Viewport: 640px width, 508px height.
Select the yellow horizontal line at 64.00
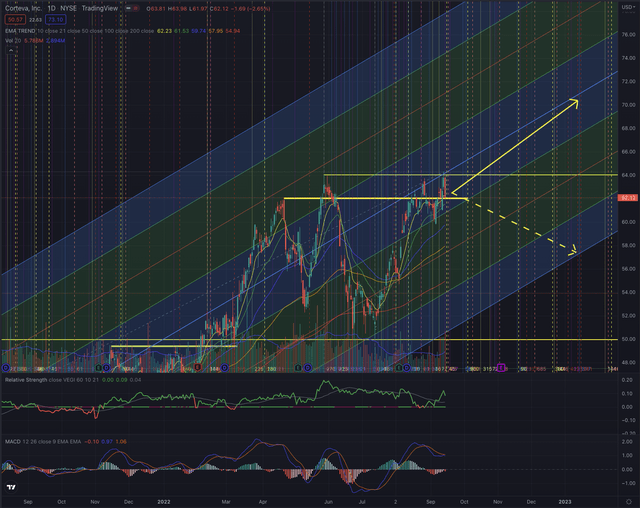click(x=471, y=175)
